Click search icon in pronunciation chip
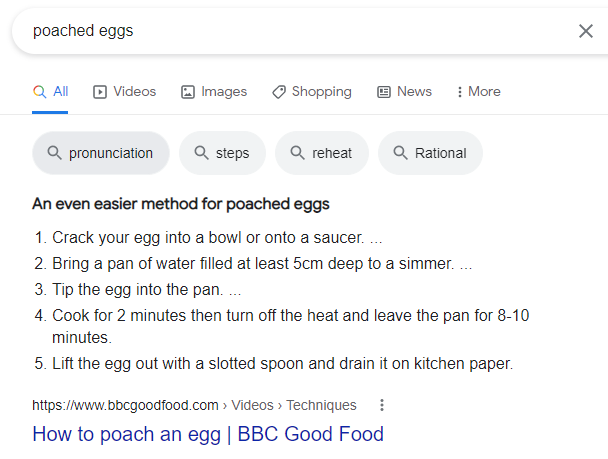Viewport: 608px width, 459px height. (54, 153)
